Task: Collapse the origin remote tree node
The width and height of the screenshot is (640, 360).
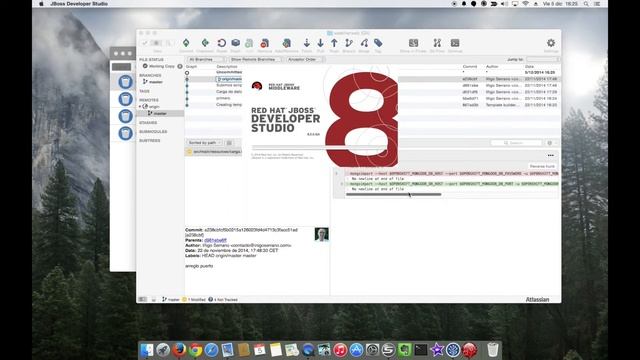Action: [x=140, y=107]
